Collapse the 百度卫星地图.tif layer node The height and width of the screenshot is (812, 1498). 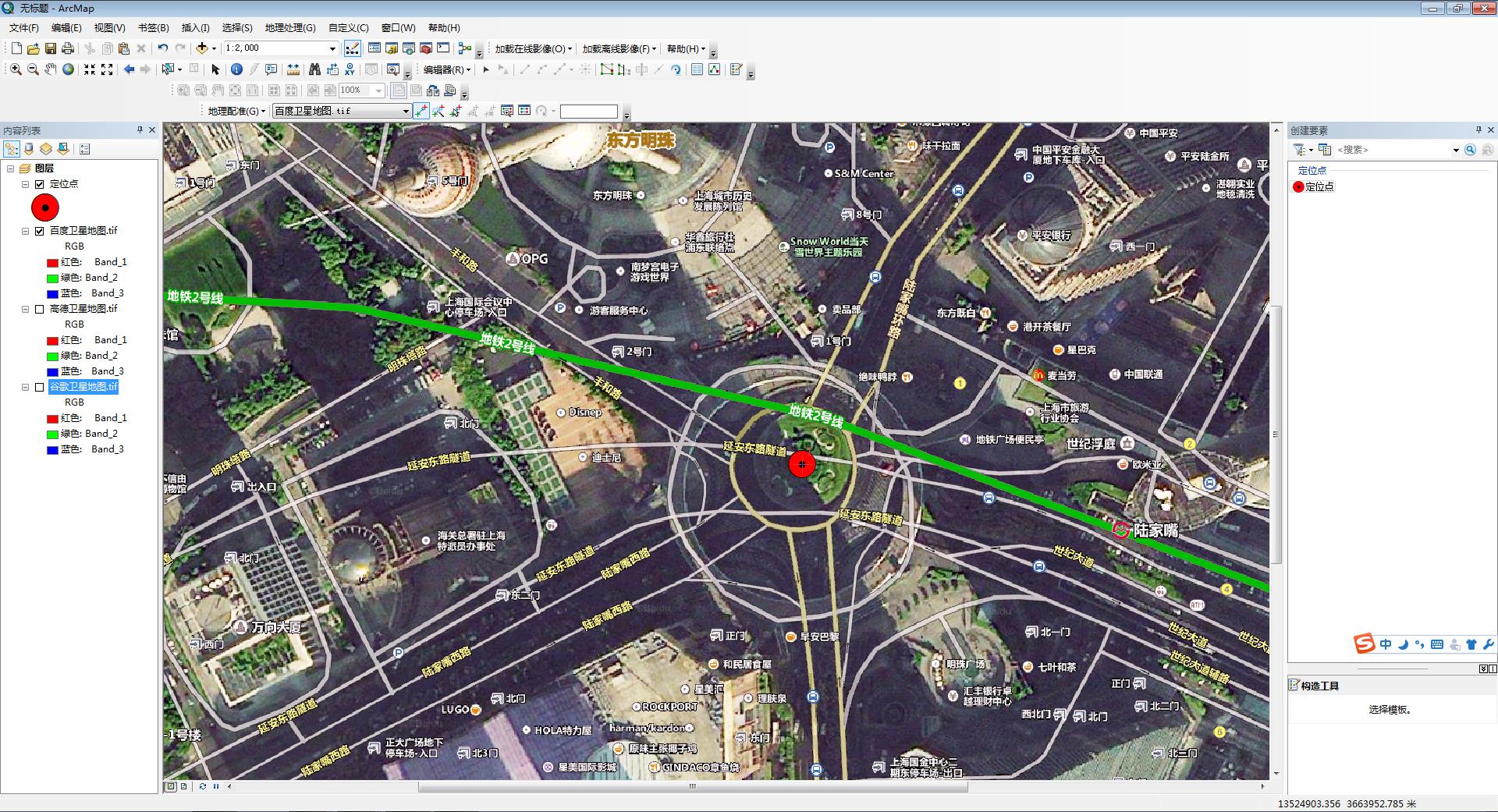click(x=26, y=231)
